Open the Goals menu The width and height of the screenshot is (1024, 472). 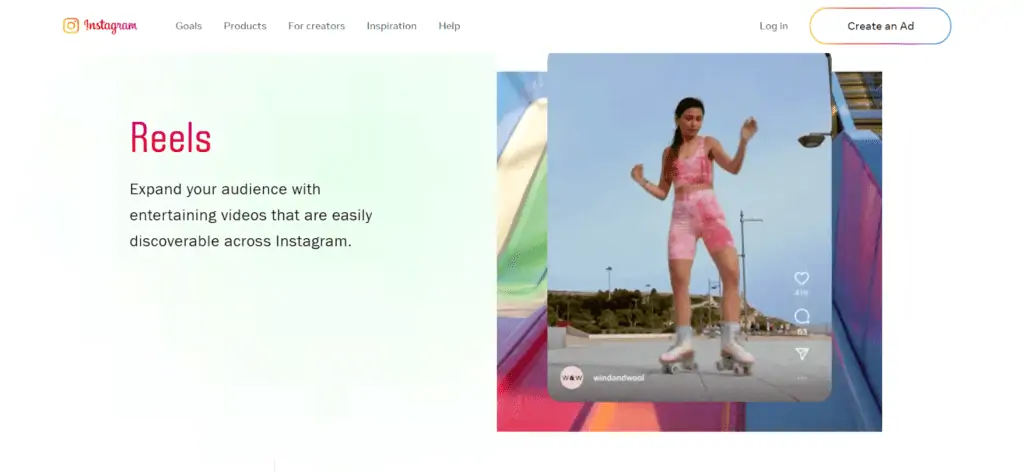pyautogui.click(x=188, y=26)
